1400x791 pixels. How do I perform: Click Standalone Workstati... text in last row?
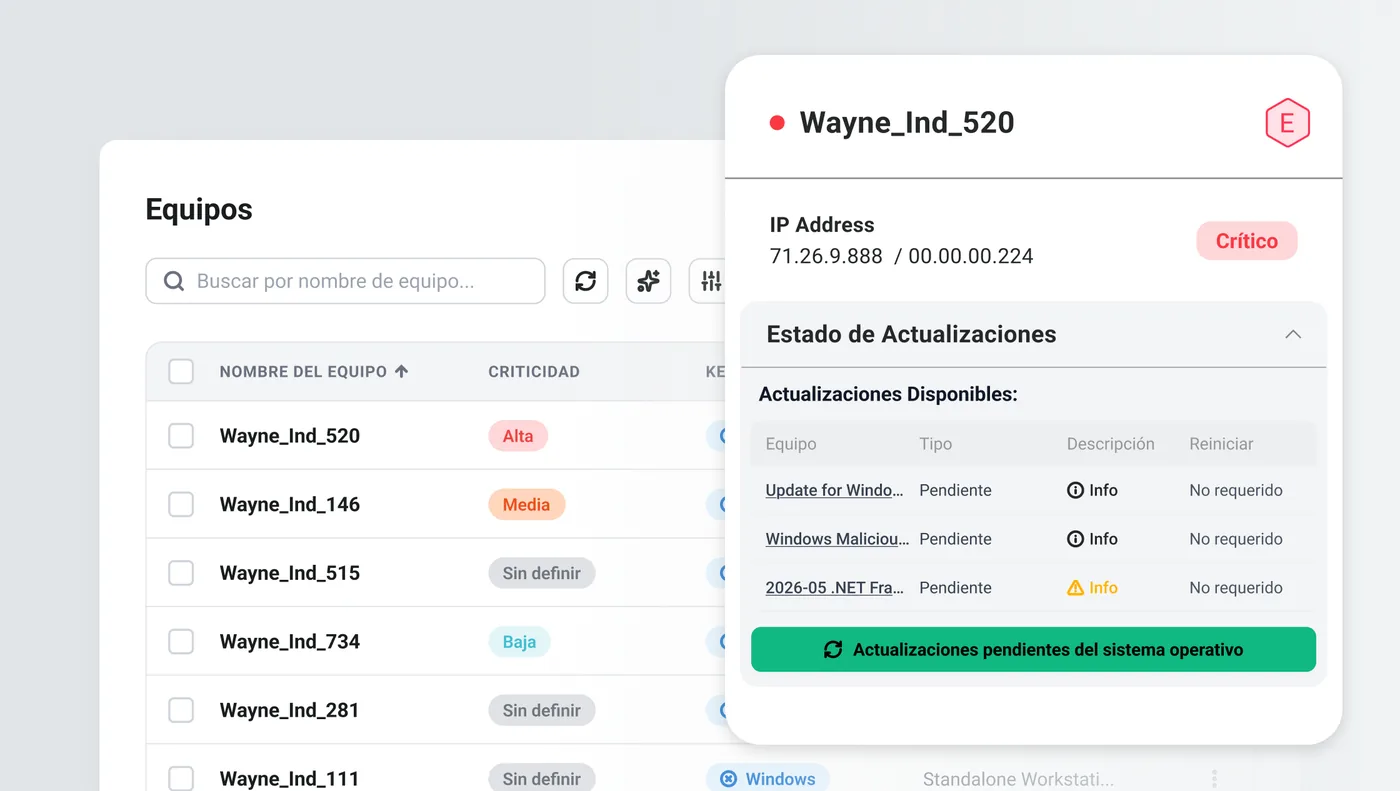point(1018,779)
